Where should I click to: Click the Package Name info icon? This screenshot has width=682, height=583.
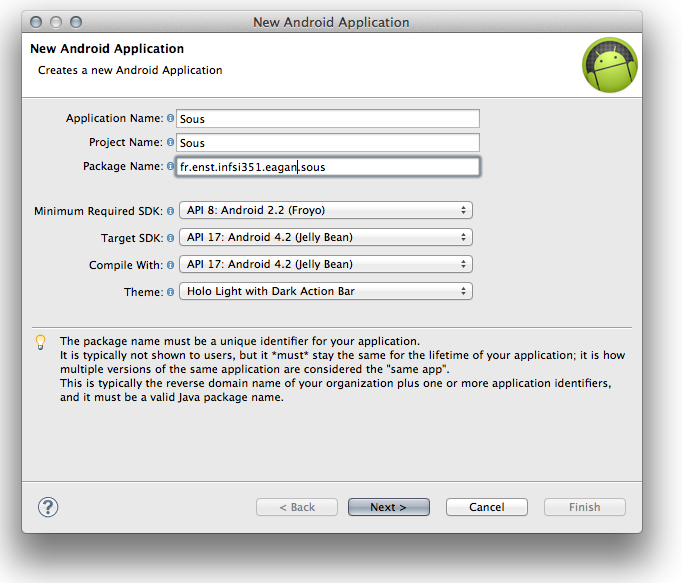[x=170, y=166]
